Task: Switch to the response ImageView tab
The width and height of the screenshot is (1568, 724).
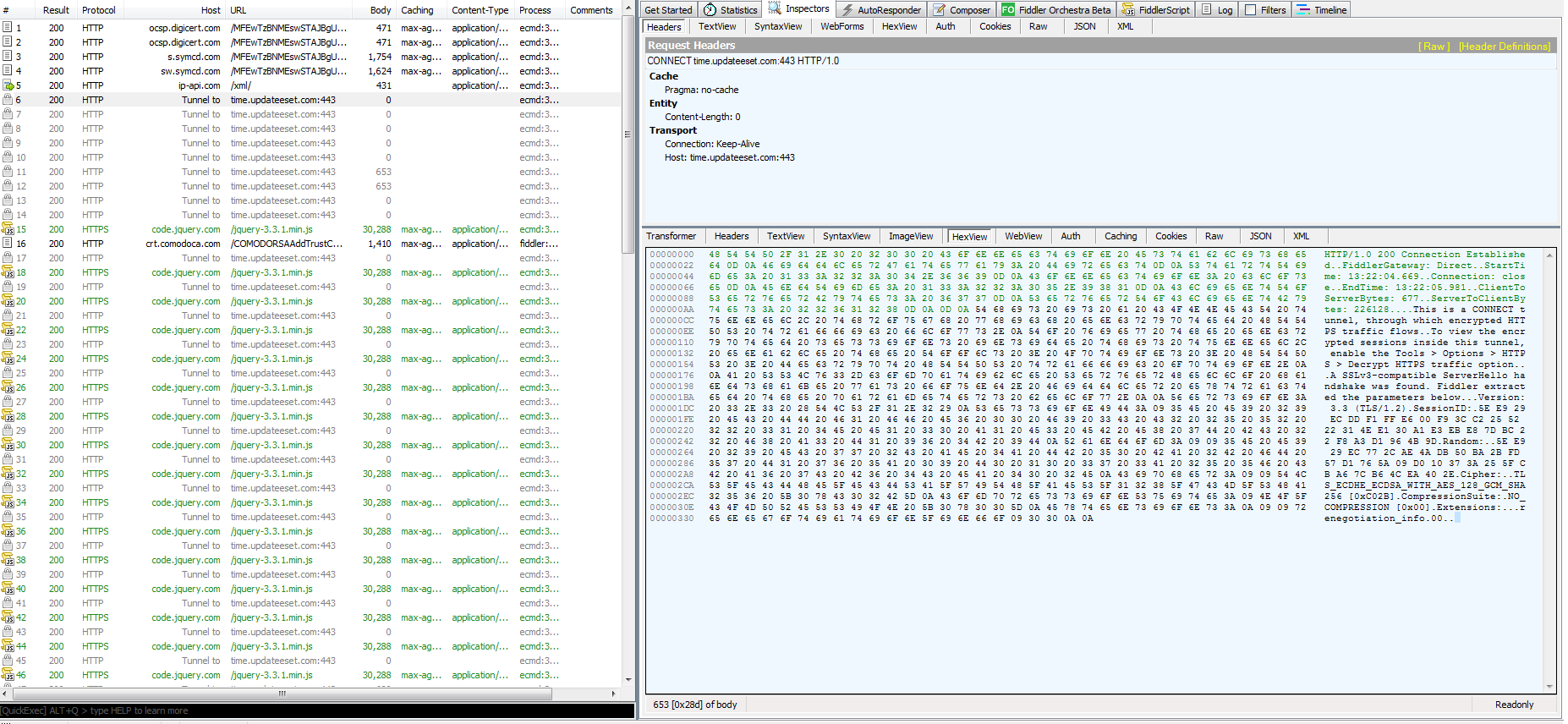Action: pos(910,236)
